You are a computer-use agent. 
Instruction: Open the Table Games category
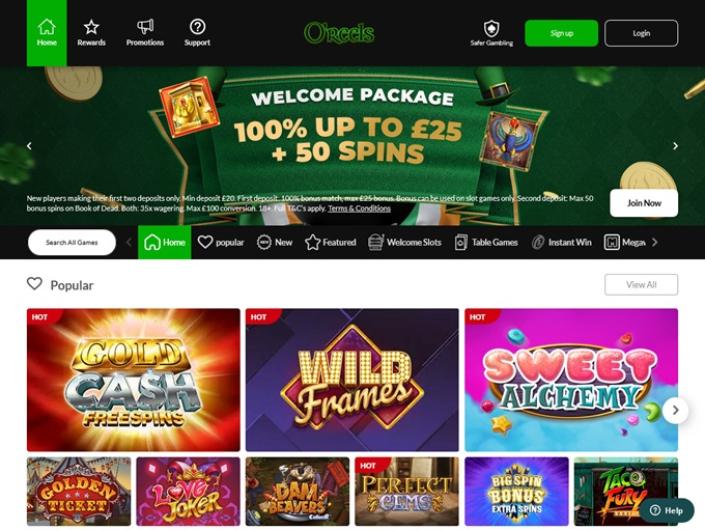click(486, 242)
